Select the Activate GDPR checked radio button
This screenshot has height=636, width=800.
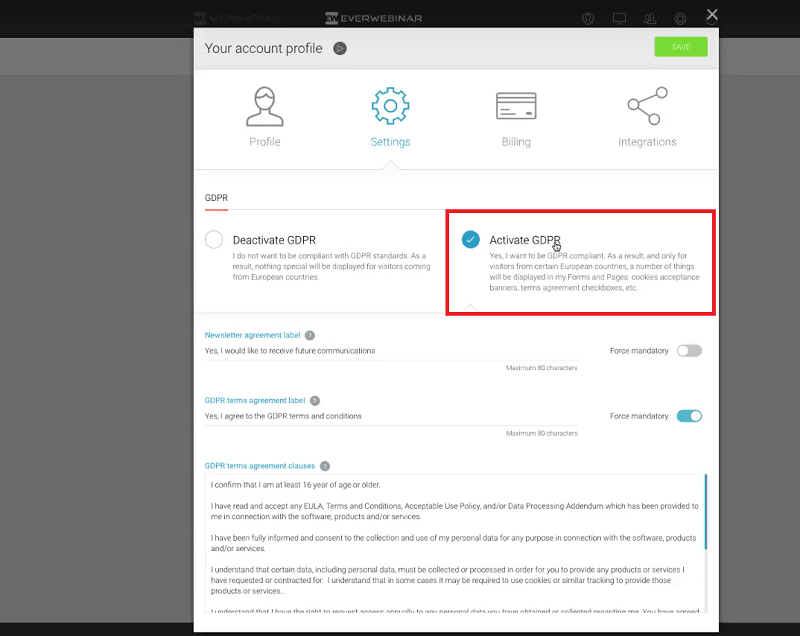tap(470, 239)
